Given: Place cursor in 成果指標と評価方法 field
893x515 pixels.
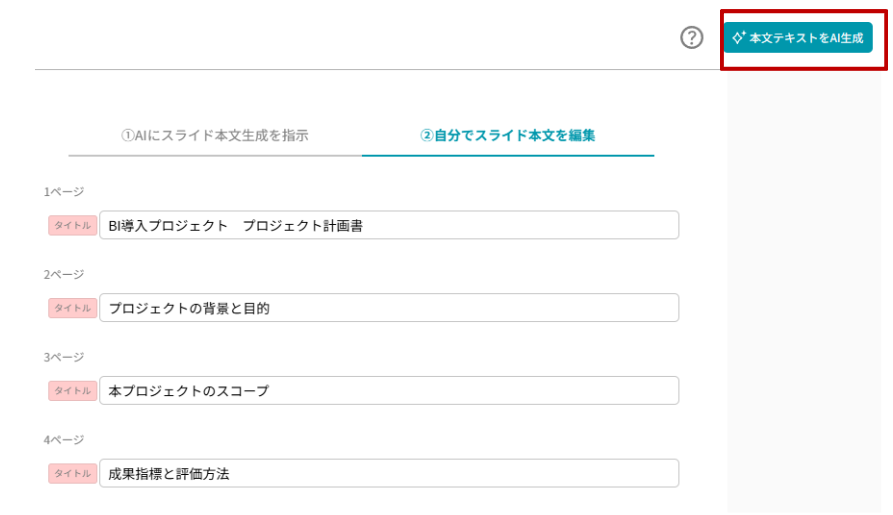Looking at the screenshot, I should pyautogui.click(x=389, y=474).
